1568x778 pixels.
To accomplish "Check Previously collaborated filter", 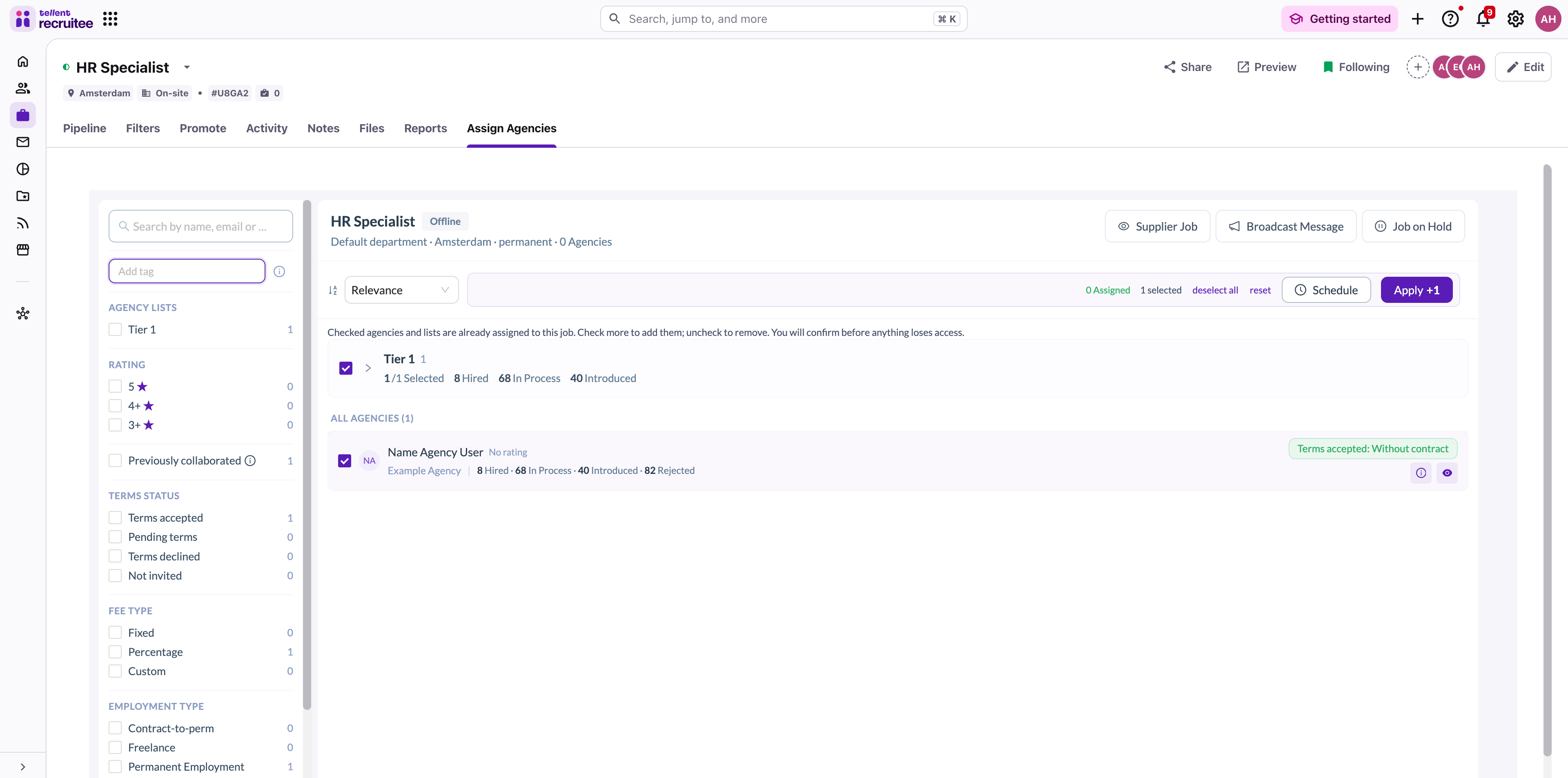I will coord(115,460).
